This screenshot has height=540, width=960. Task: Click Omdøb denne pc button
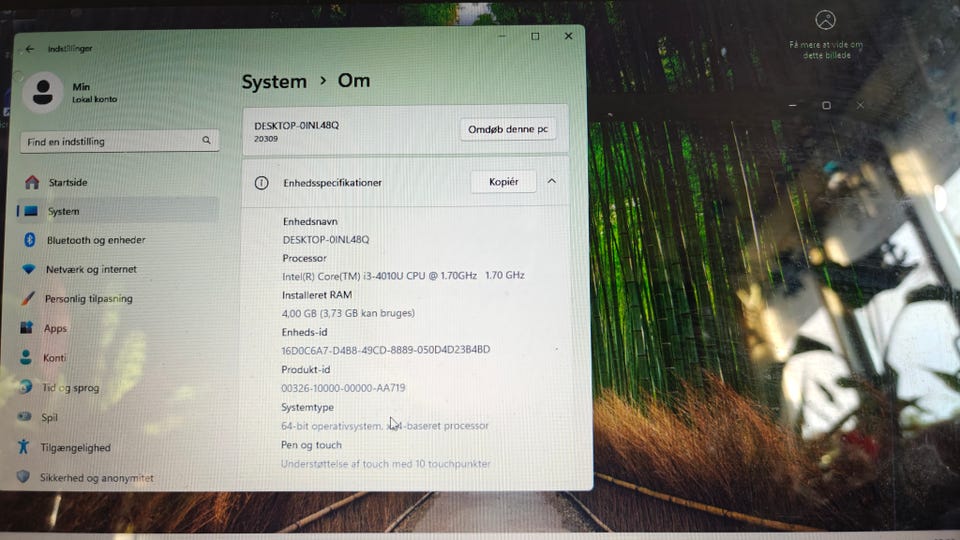508,129
